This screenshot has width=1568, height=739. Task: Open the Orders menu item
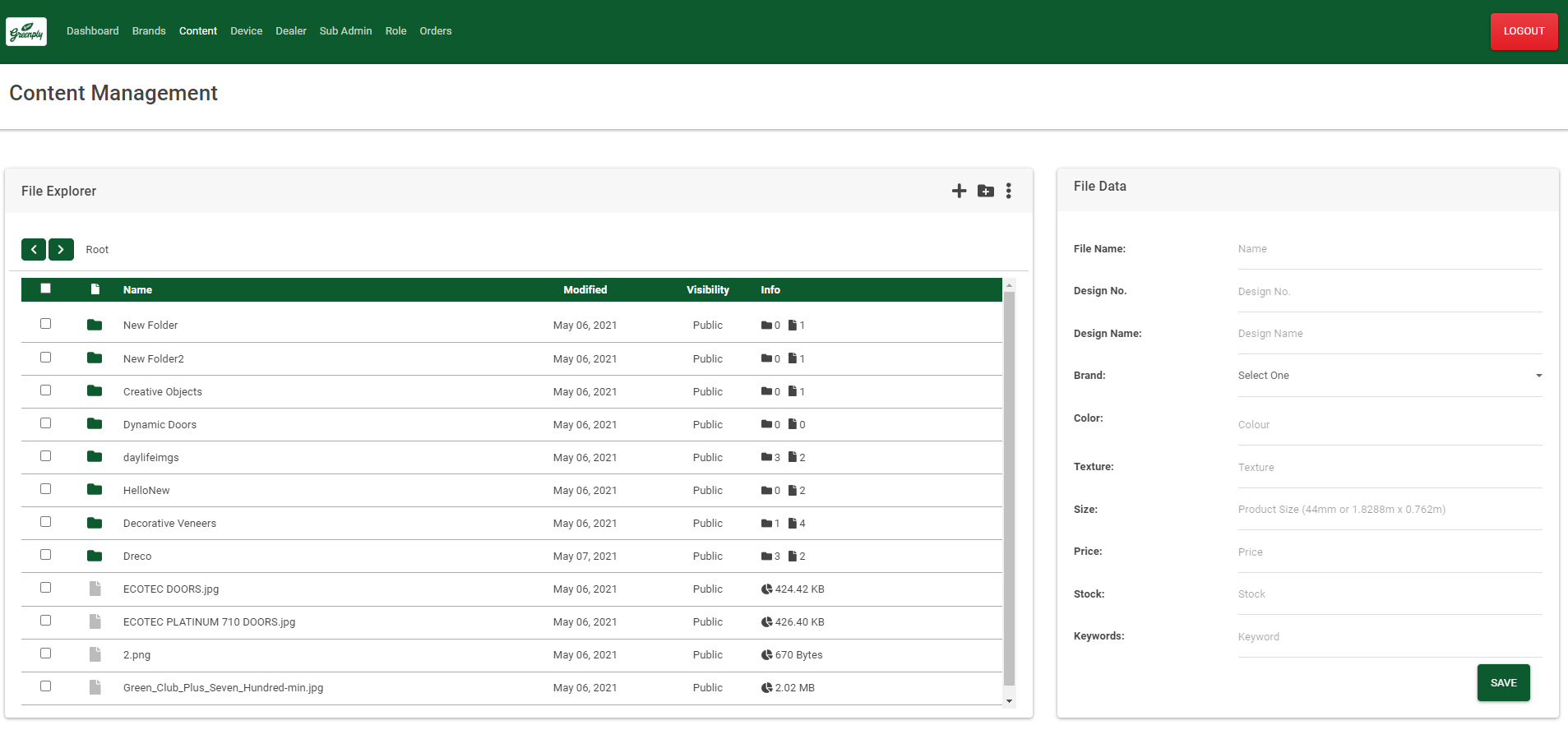click(436, 31)
